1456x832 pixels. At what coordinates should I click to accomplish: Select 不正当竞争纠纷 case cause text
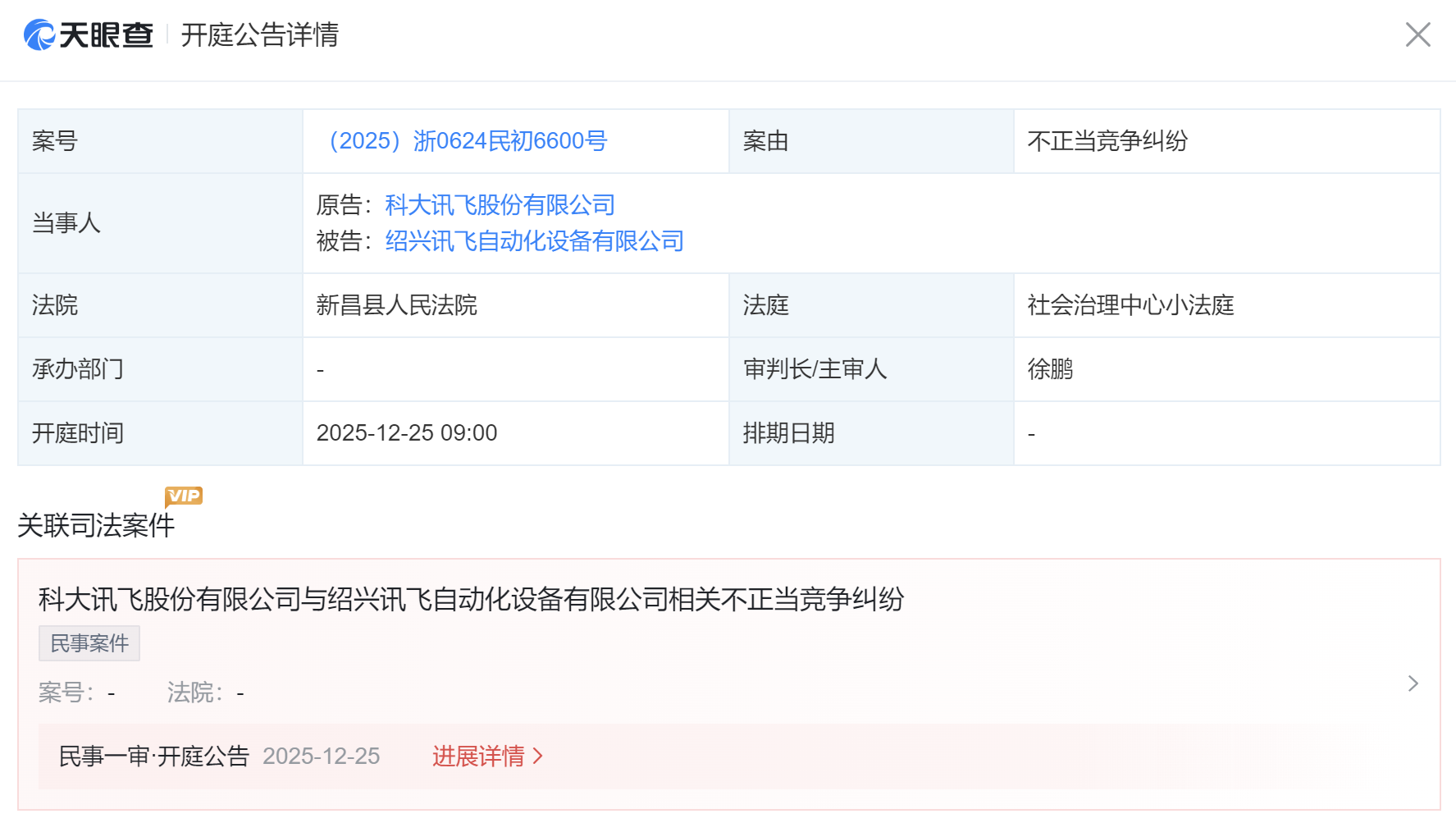pyautogui.click(x=1107, y=141)
